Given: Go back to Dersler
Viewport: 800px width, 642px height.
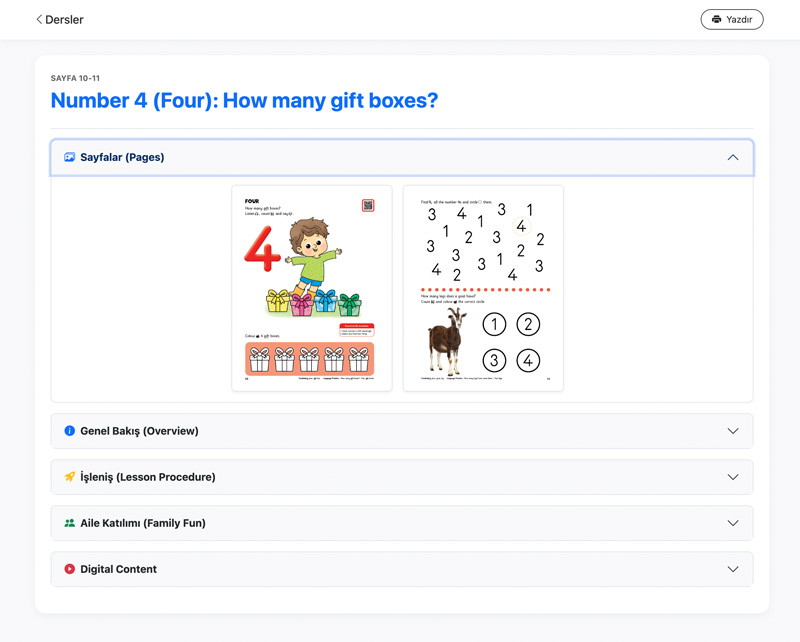Looking at the screenshot, I should 60,19.
